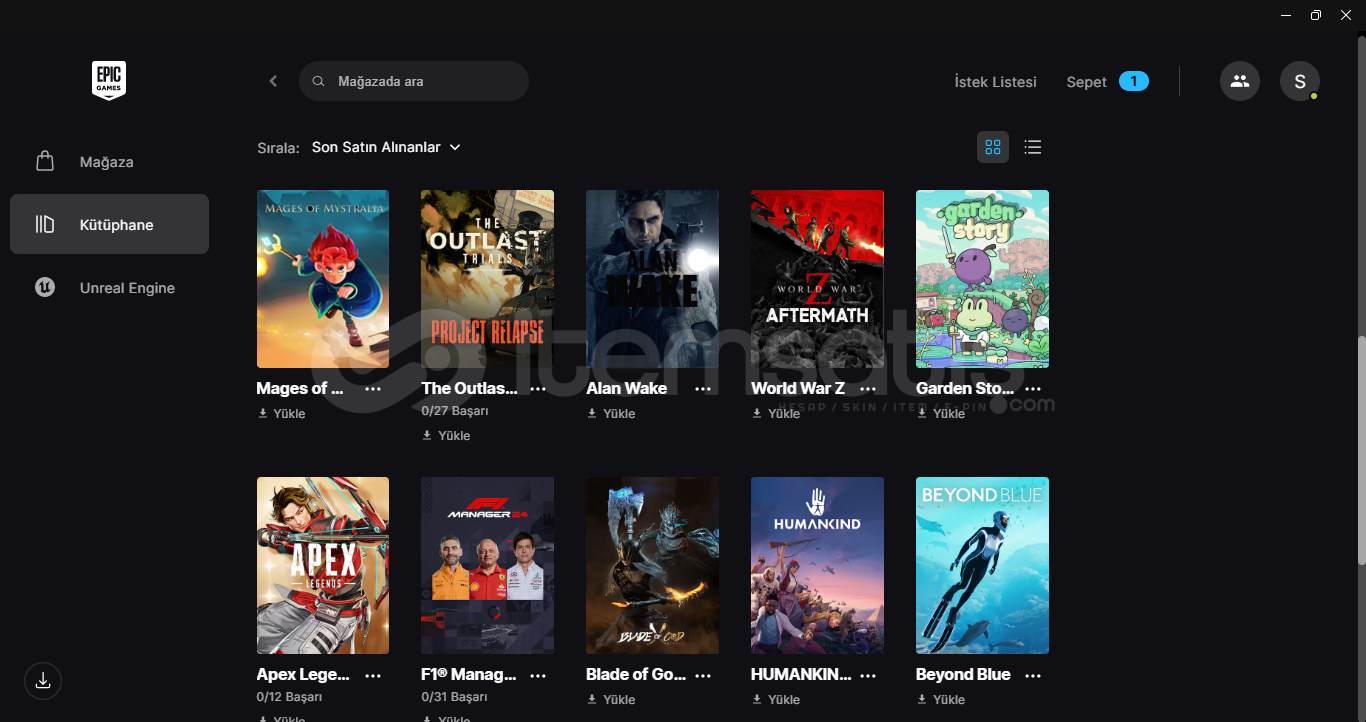Open the HUMANKIND cover art
Image resolution: width=1366 pixels, height=722 pixels.
pos(817,565)
